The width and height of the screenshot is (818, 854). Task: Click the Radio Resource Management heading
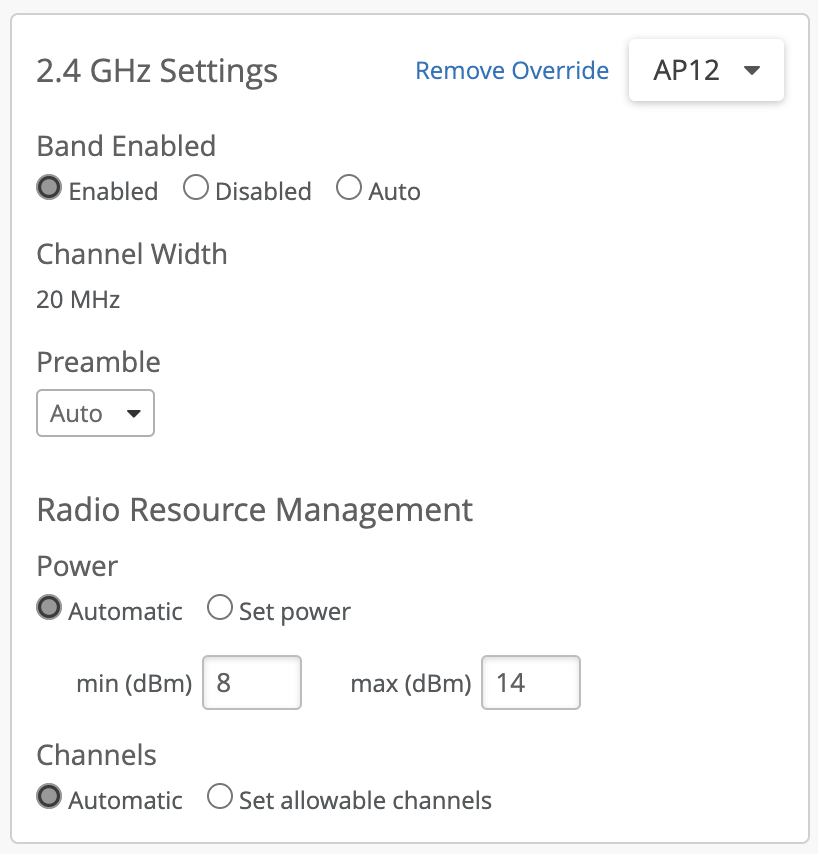pyautogui.click(x=254, y=510)
